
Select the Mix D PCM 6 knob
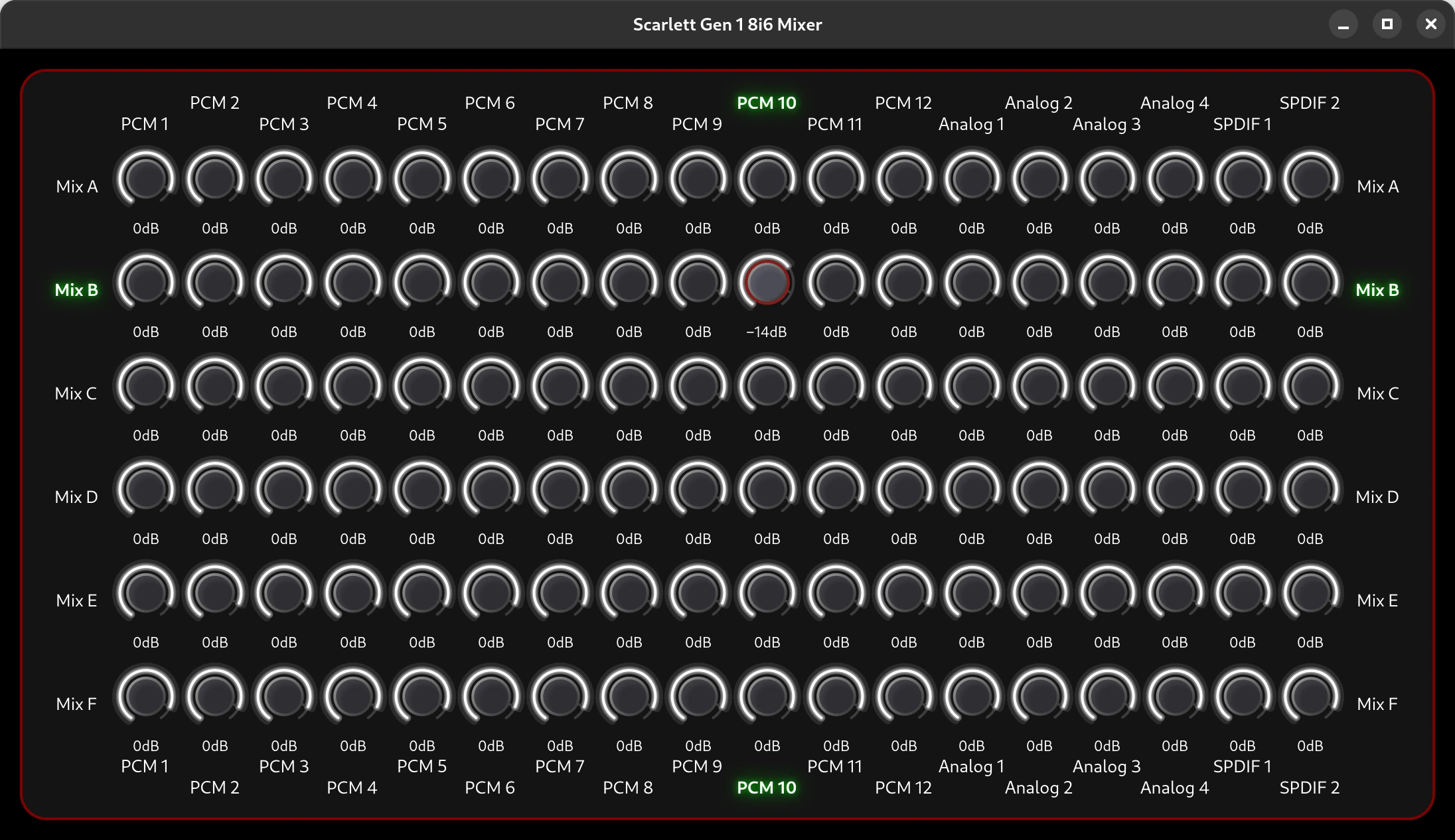click(491, 489)
